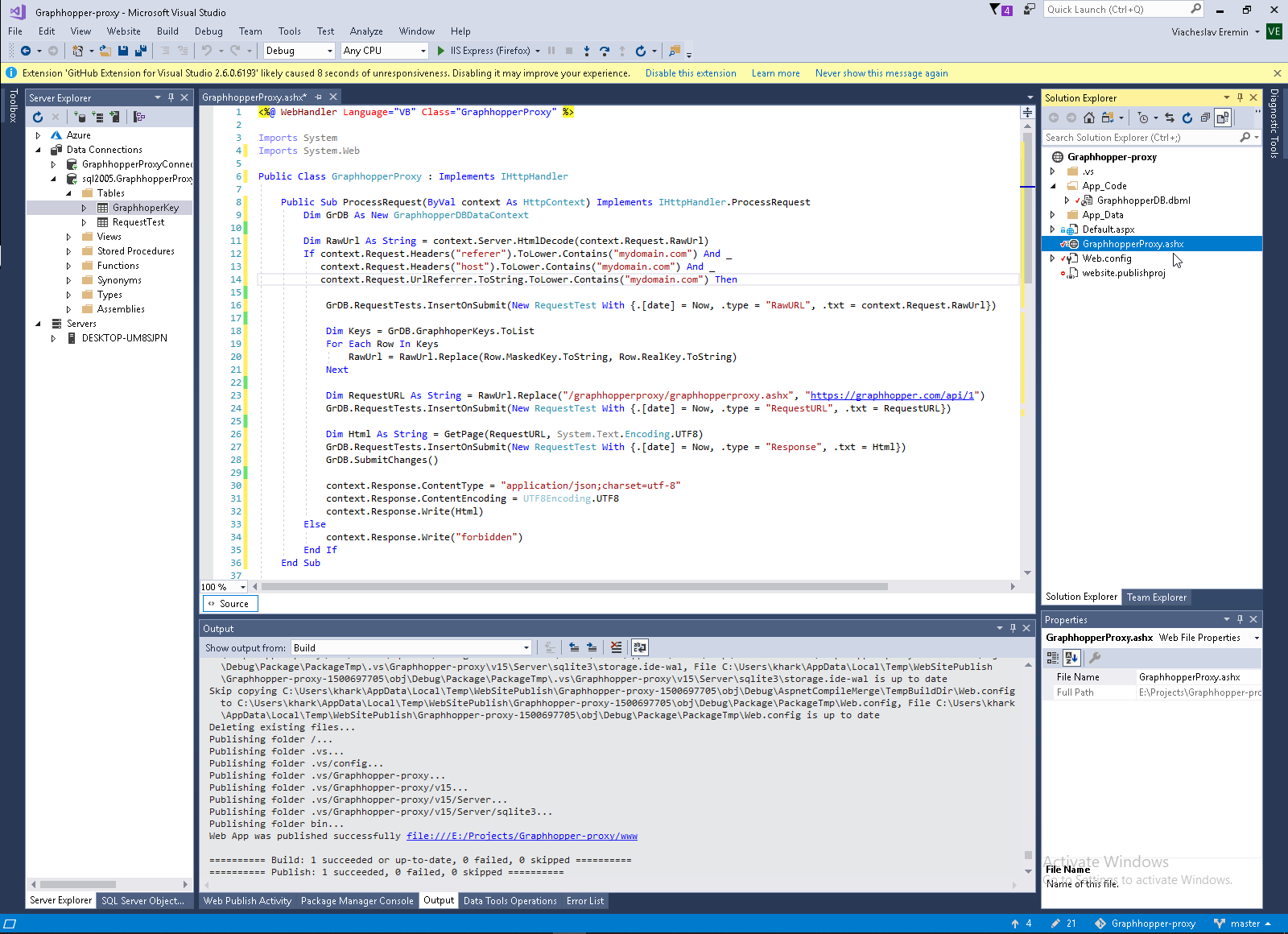Collapse all items in Solution Explorer
The image size is (1288, 934).
(1205, 118)
